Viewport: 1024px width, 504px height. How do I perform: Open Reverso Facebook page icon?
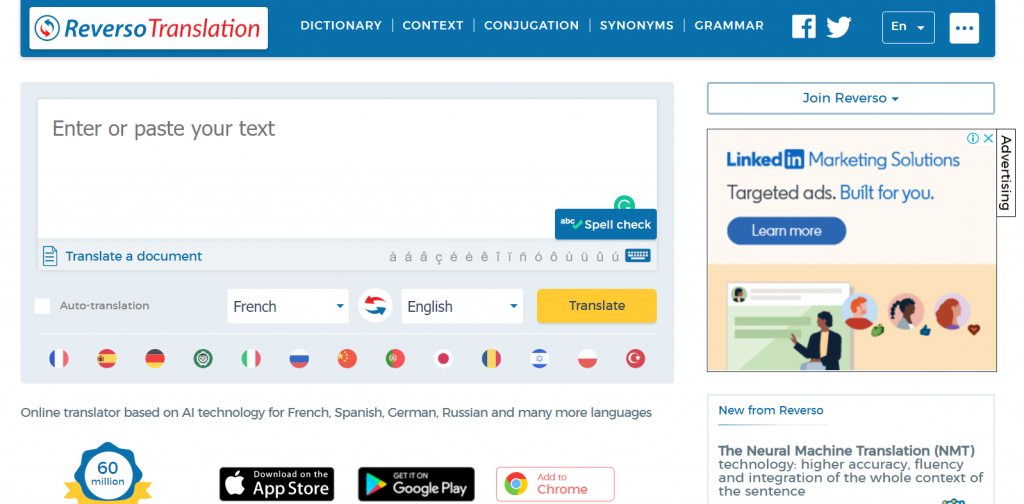click(804, 27)
